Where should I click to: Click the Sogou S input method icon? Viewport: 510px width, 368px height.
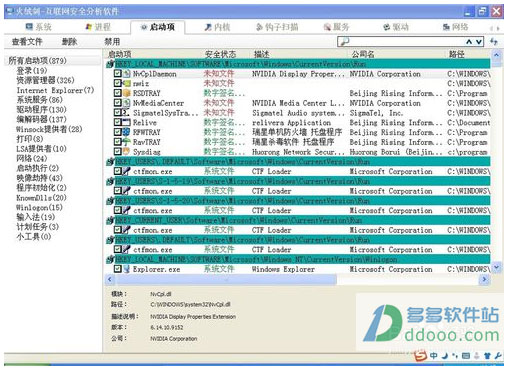pyautogui.click(x=421, y=356)
